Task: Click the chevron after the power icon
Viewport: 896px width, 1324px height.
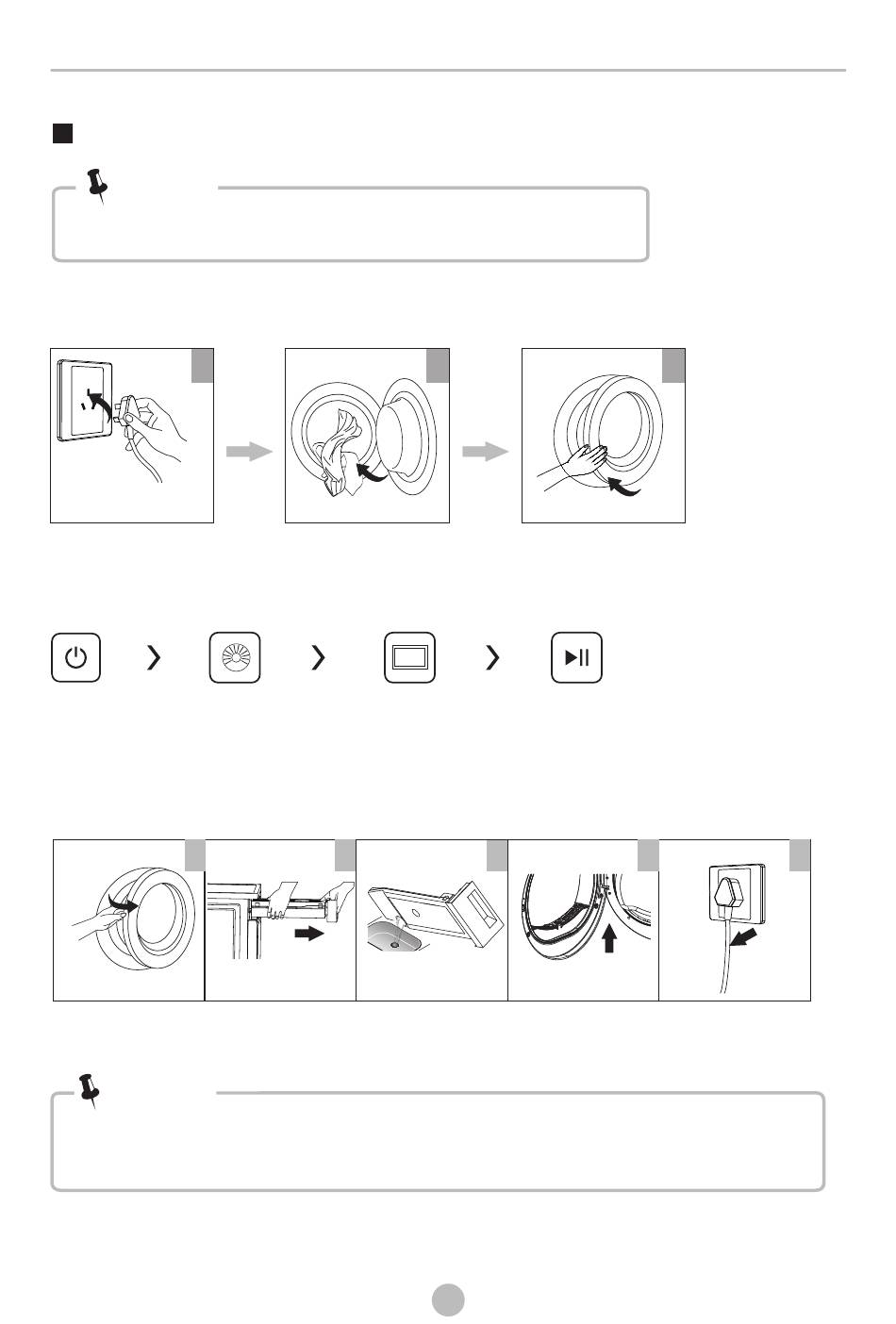Action: (x=154, y=657)
